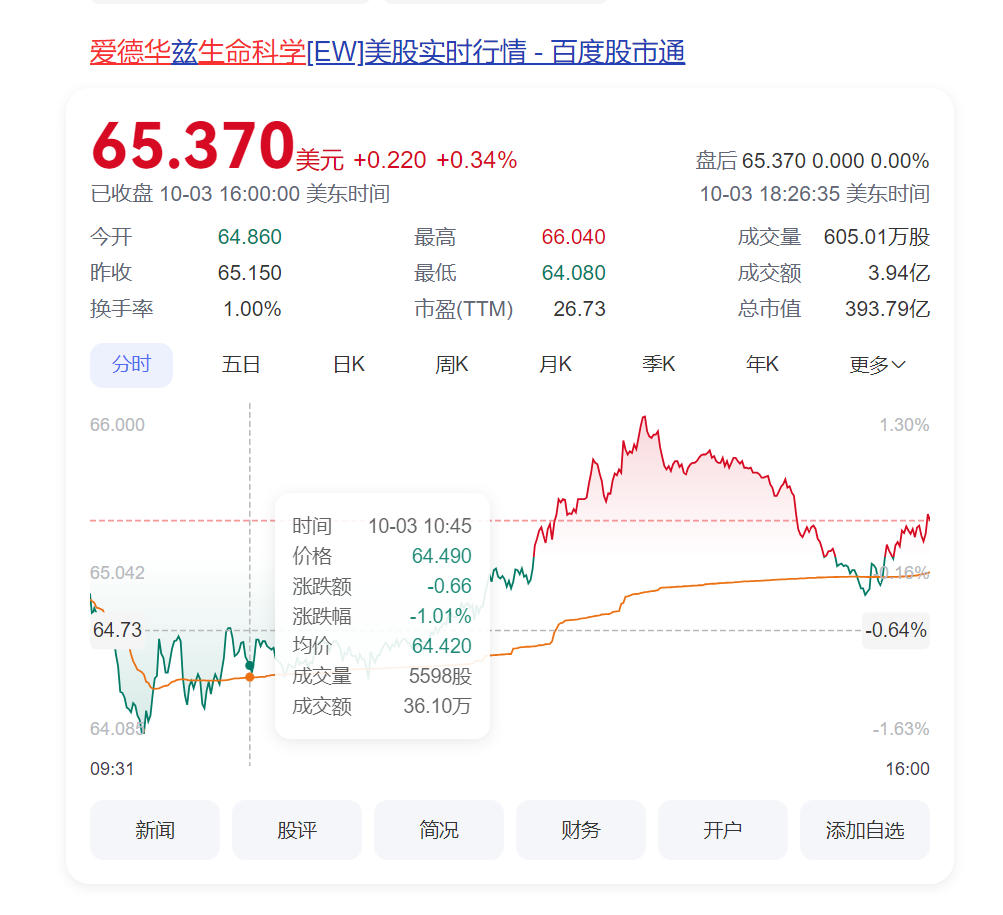
Task: Click the 65.370 current price
Action: 193,146
